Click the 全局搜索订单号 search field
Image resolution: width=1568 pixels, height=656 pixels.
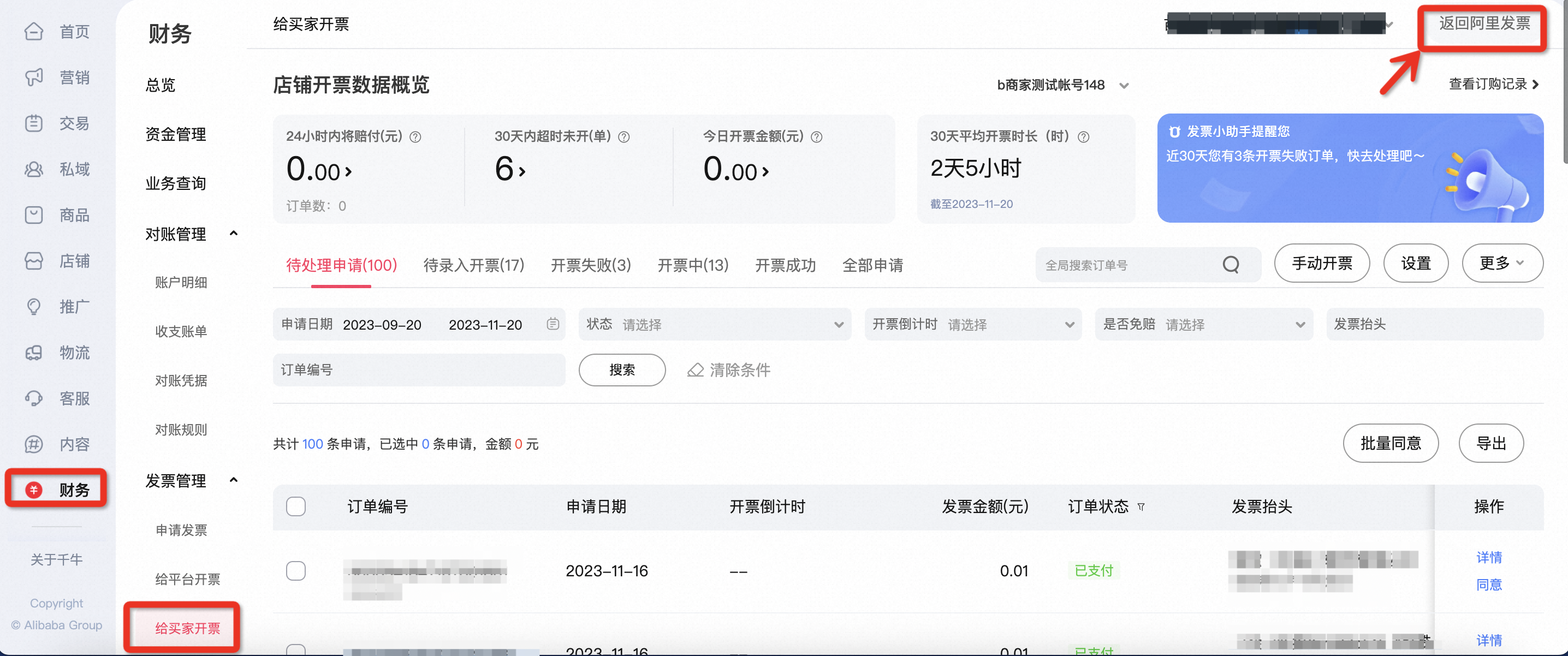pos(1148,265)
